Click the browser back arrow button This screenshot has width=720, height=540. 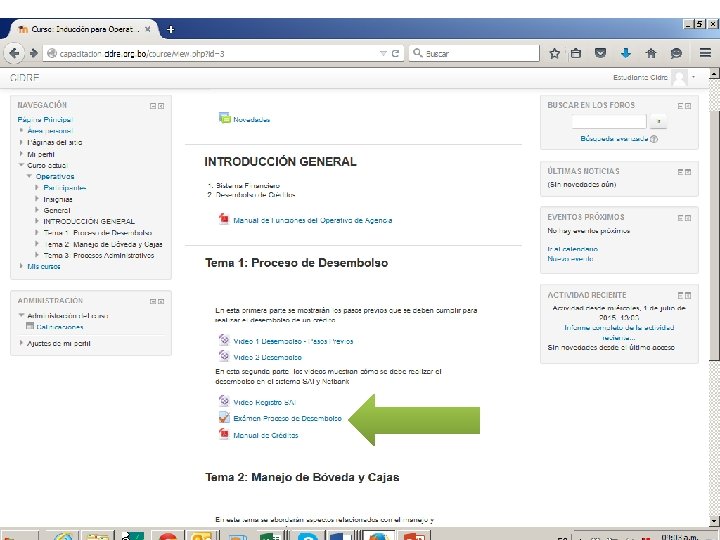[14, 53]
